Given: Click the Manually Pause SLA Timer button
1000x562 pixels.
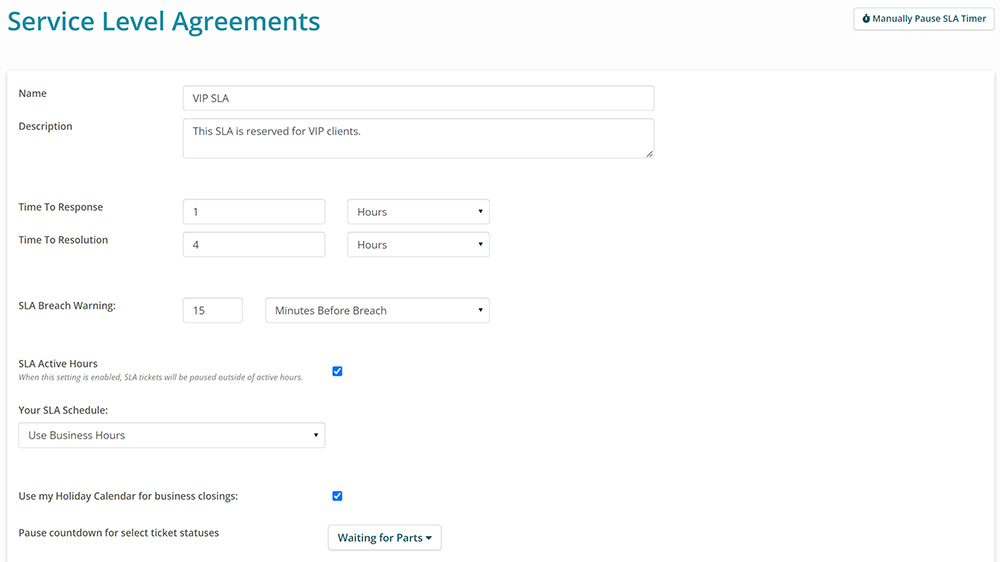Looking at the screenshot, I should pyautogui.click(x=923, y=19).
